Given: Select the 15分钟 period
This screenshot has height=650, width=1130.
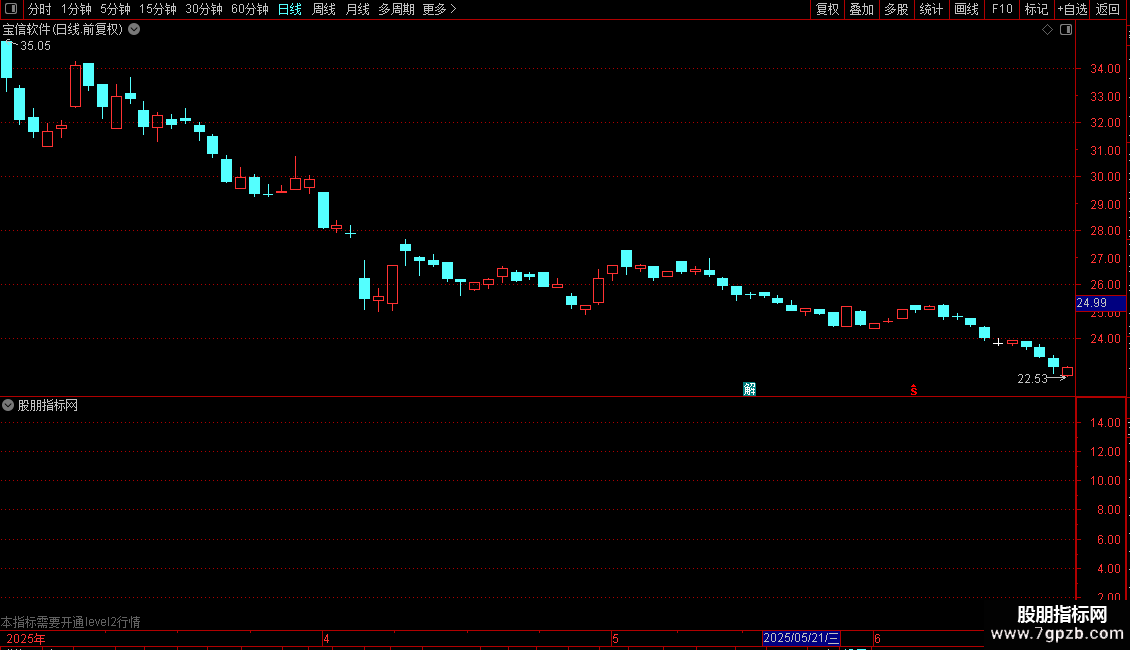Looking at the screenshot, I should point(158,9).
